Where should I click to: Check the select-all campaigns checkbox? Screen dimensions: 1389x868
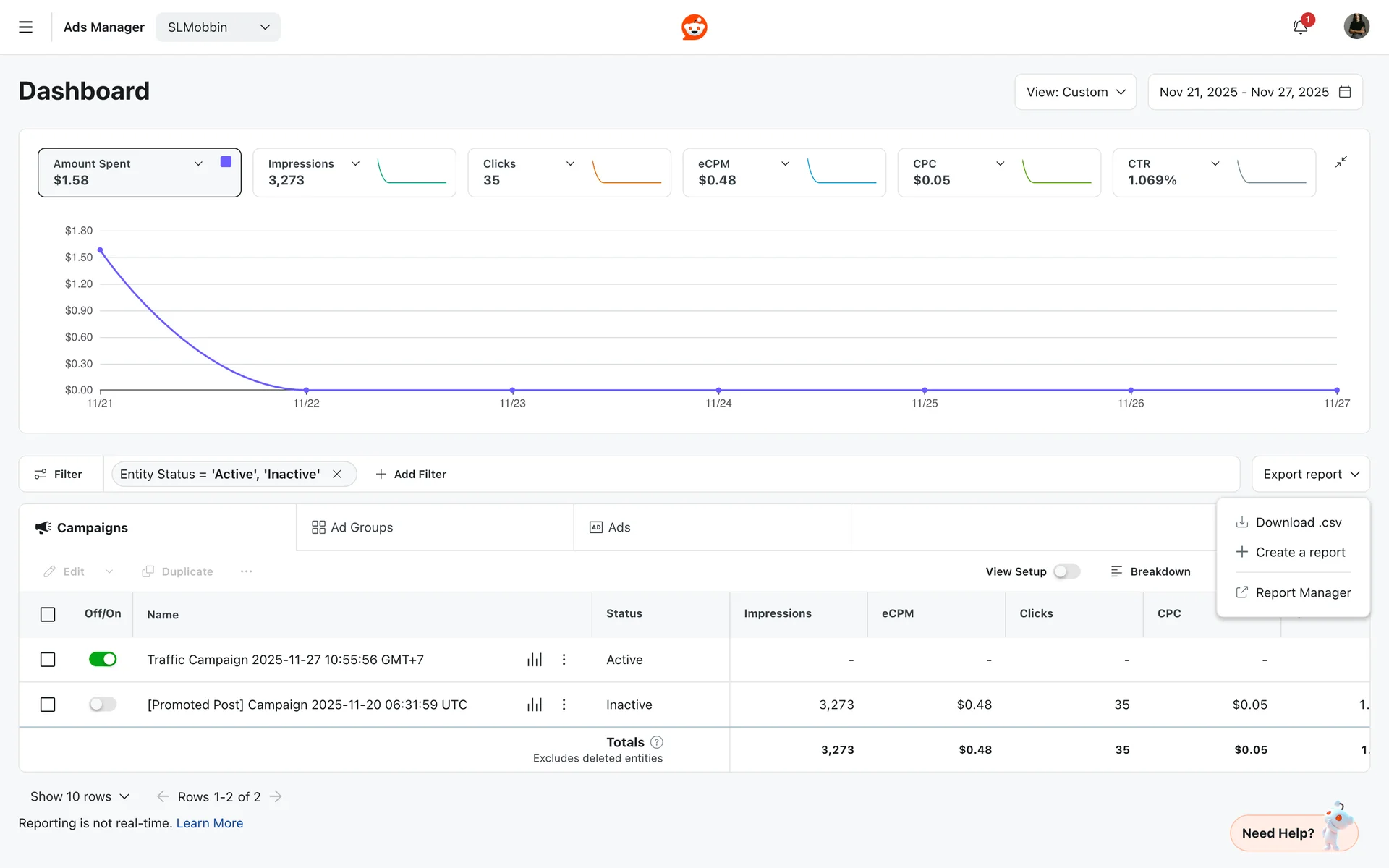(x=48, y=614)
